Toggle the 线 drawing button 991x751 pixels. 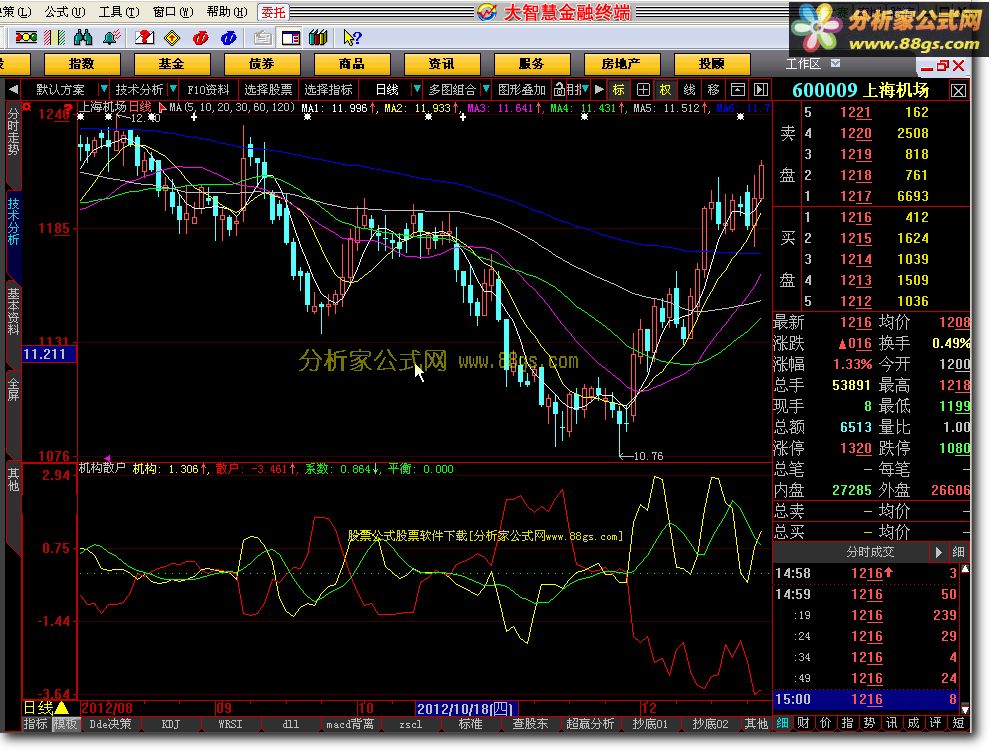[x=690, y=90]
